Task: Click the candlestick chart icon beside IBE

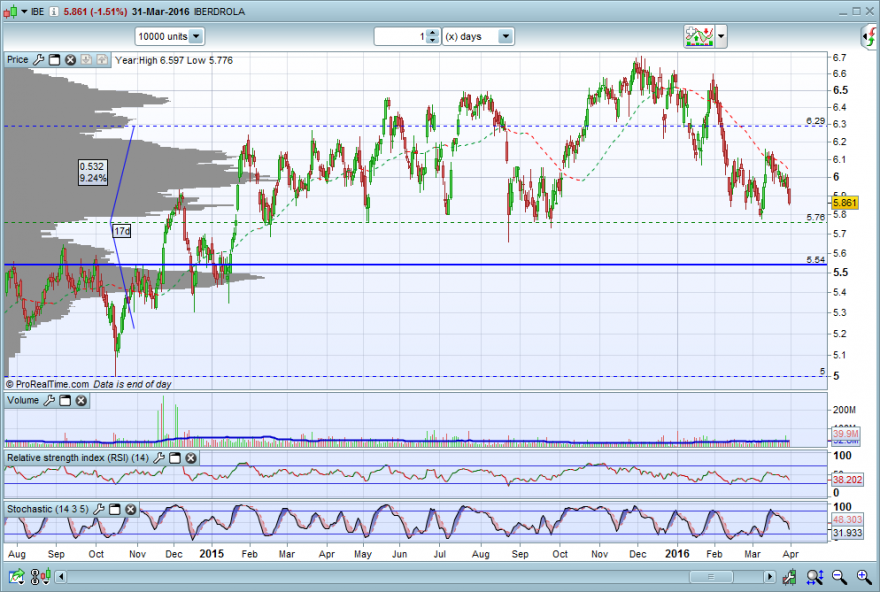Action: 11,11
